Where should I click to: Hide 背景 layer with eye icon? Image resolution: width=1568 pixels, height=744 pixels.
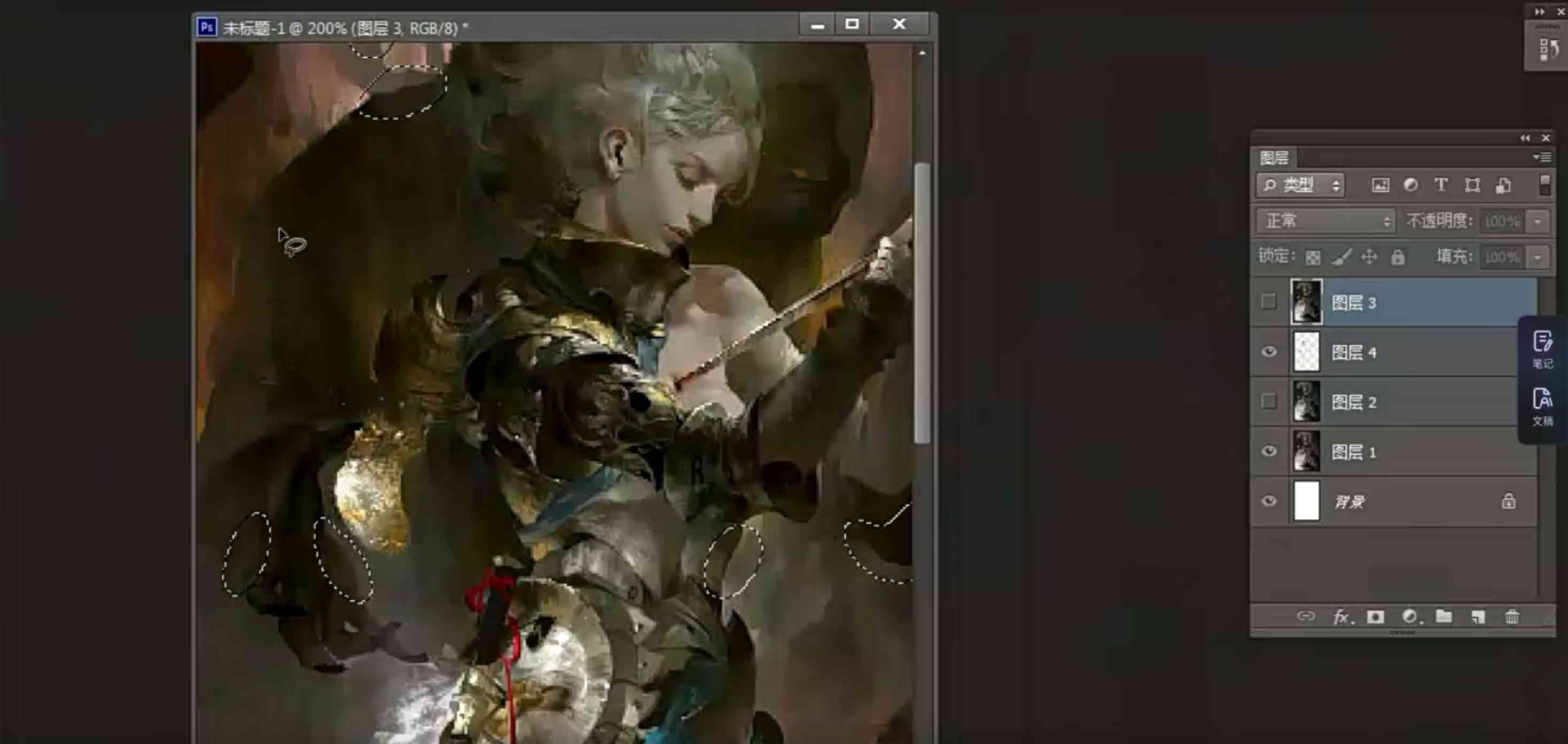(x=1269, y=501)
